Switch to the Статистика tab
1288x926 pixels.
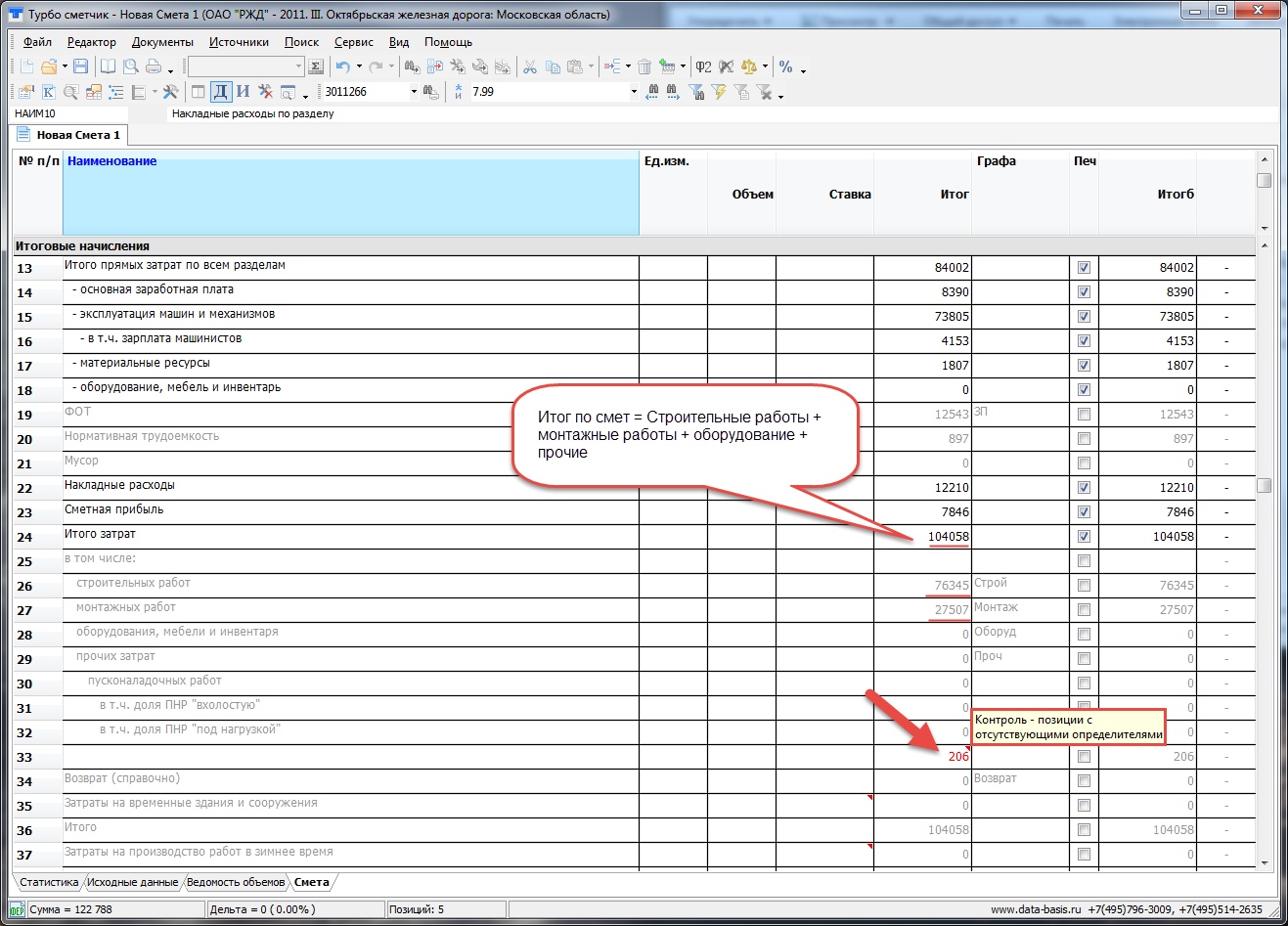click(49, 882)
